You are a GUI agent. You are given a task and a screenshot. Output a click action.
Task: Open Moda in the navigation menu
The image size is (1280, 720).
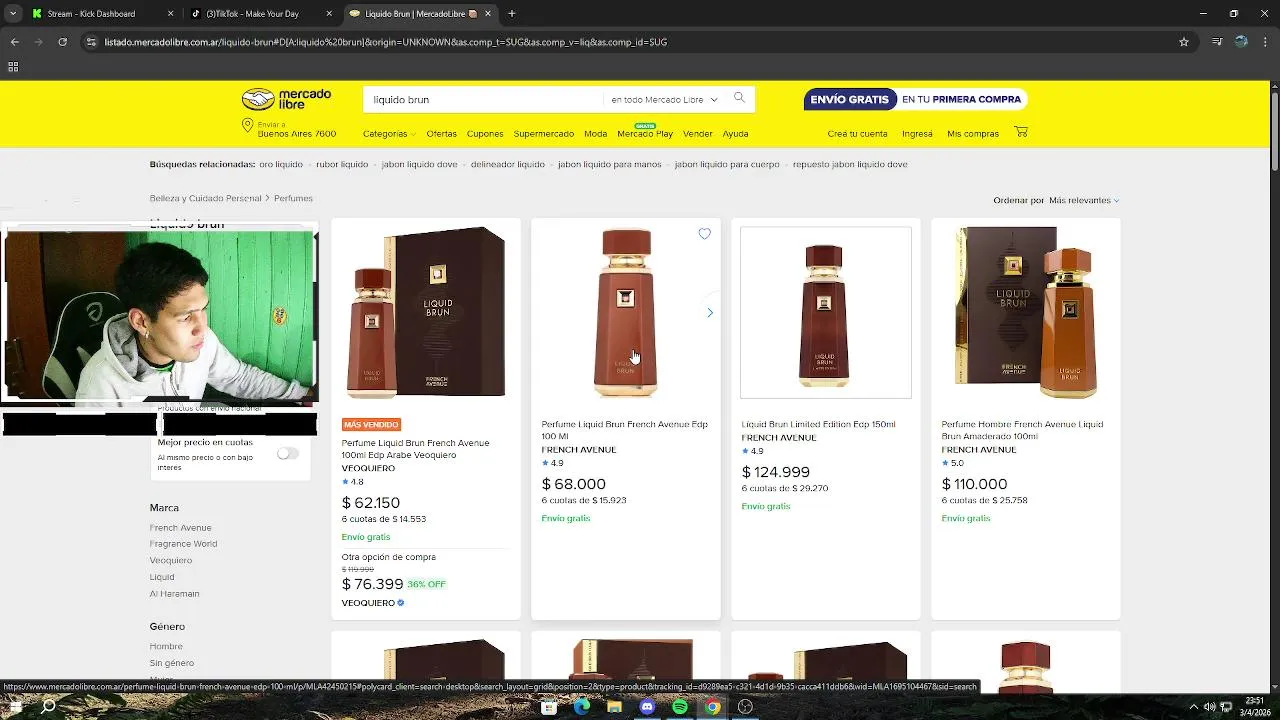tap(596, 134)
